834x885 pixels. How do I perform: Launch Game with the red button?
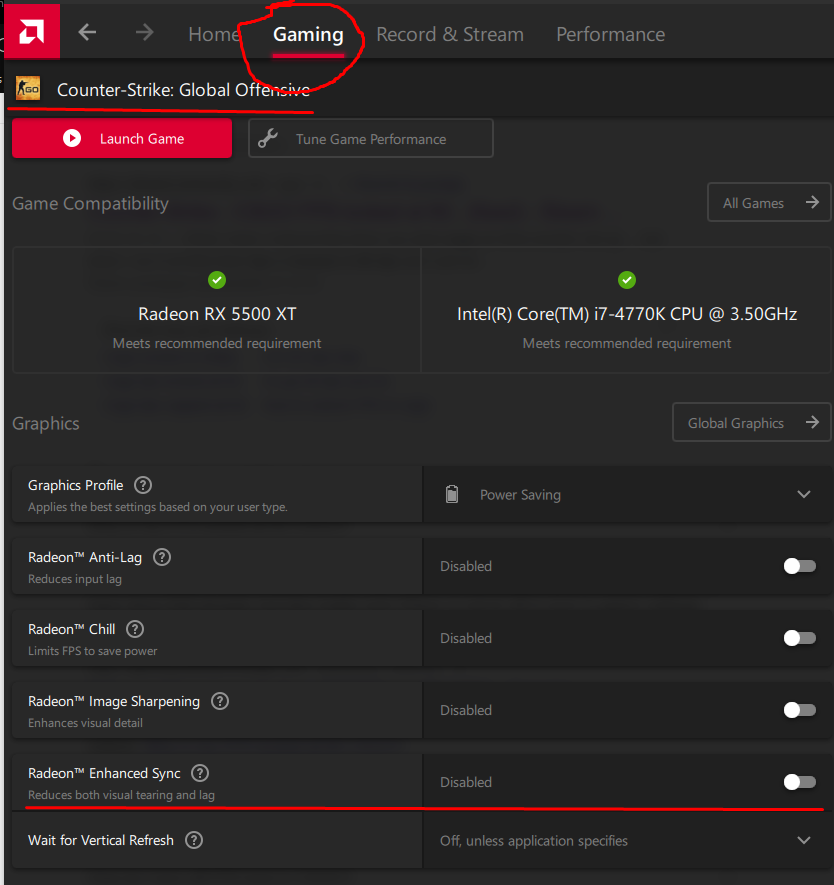coord(122,138)
